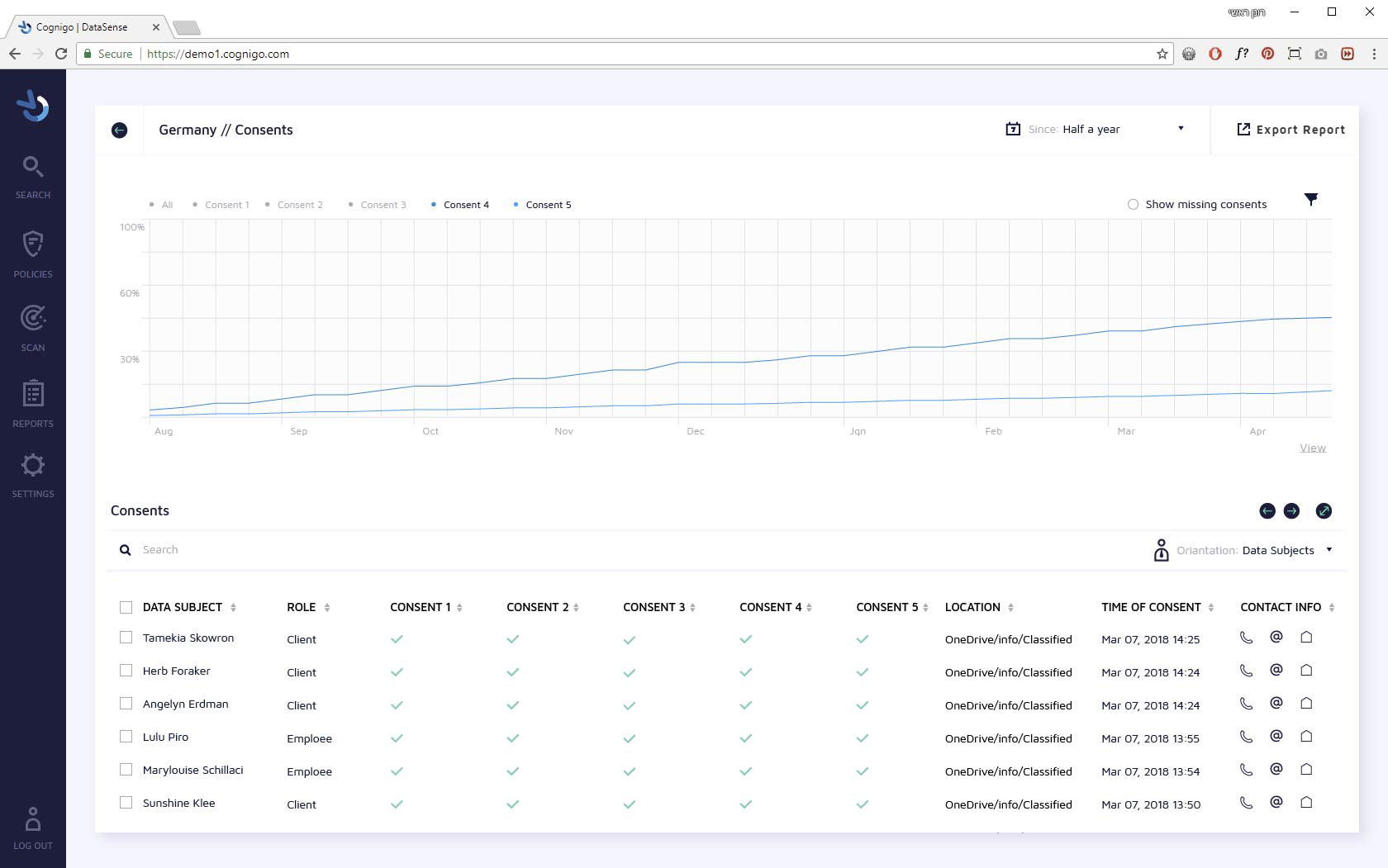Click the browser address bar URL

point(218,55)
